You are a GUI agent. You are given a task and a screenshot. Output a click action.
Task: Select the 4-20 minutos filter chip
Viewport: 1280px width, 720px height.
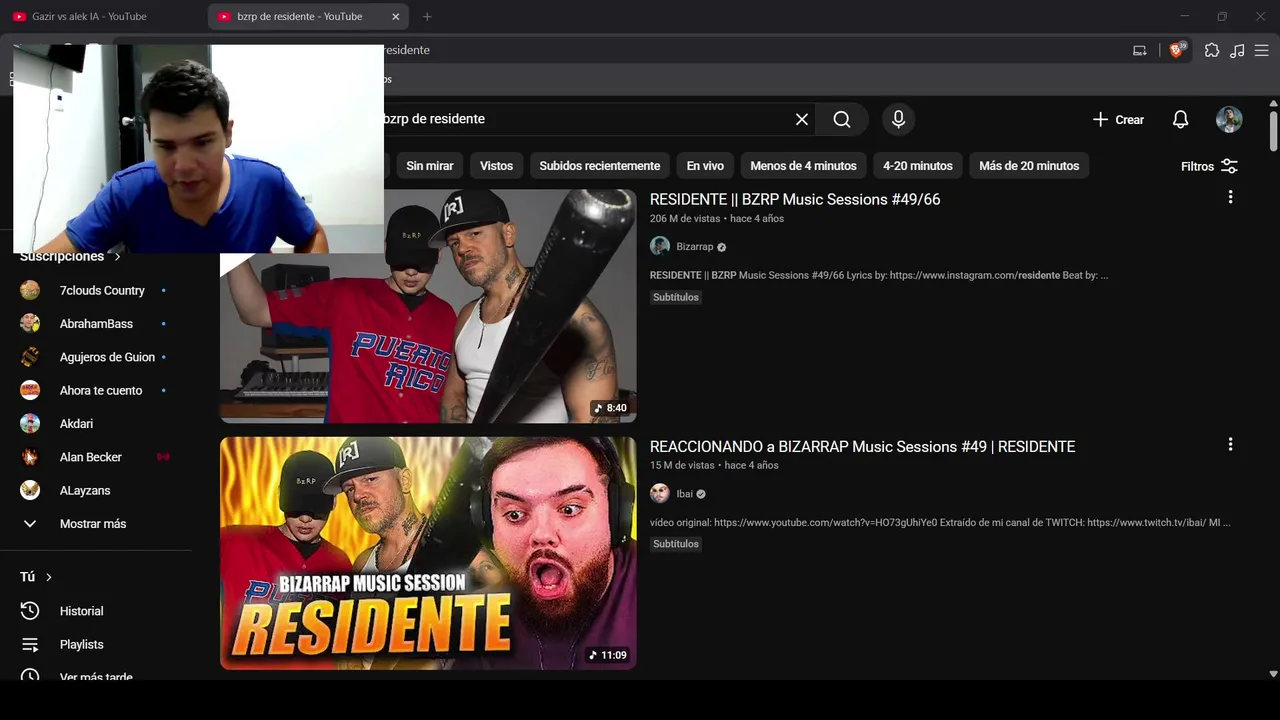(918, 166)
